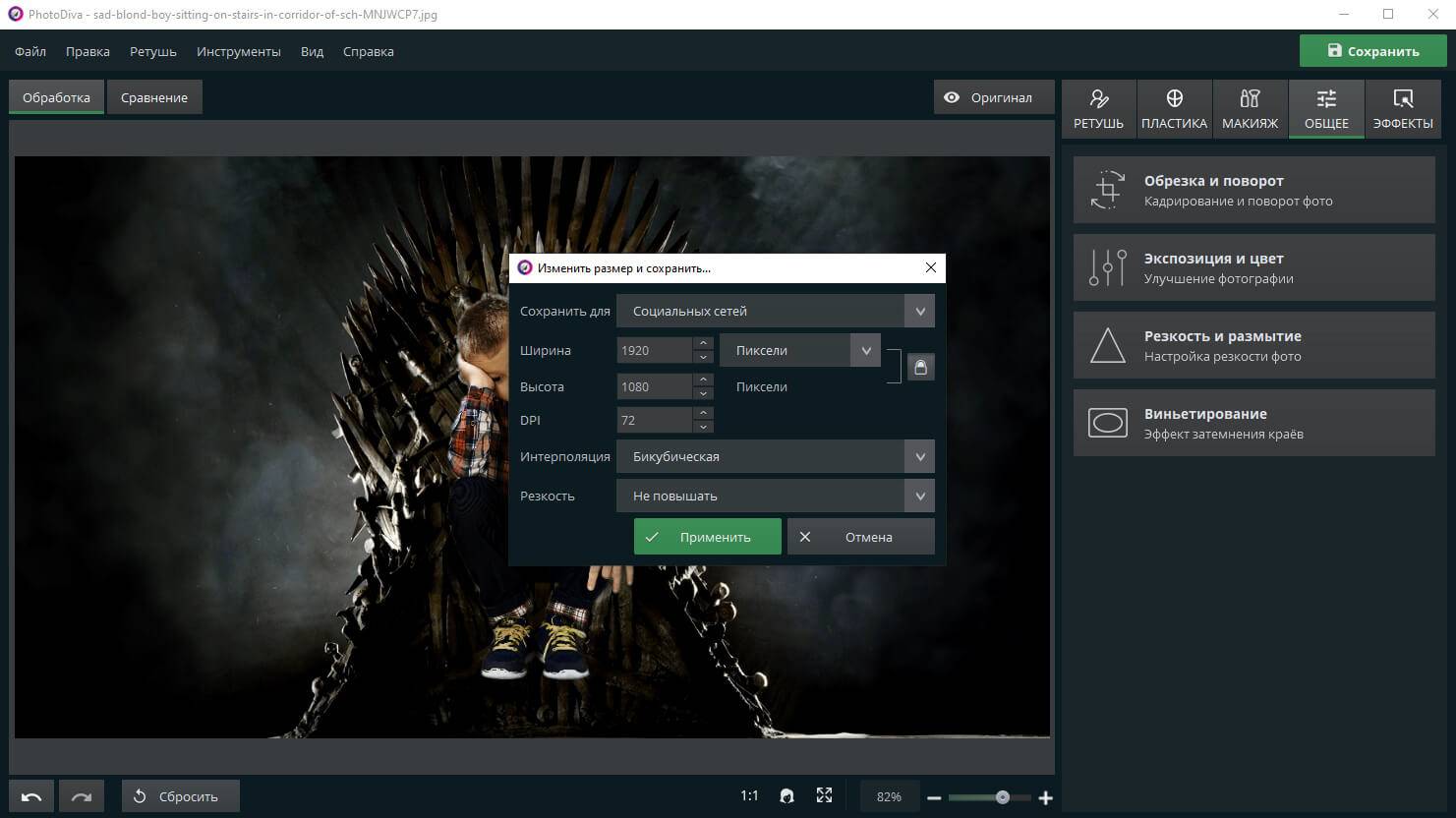Click the fit-to-screen icon
Viewport: 1456px width, 818px height.
coord(824,796)
